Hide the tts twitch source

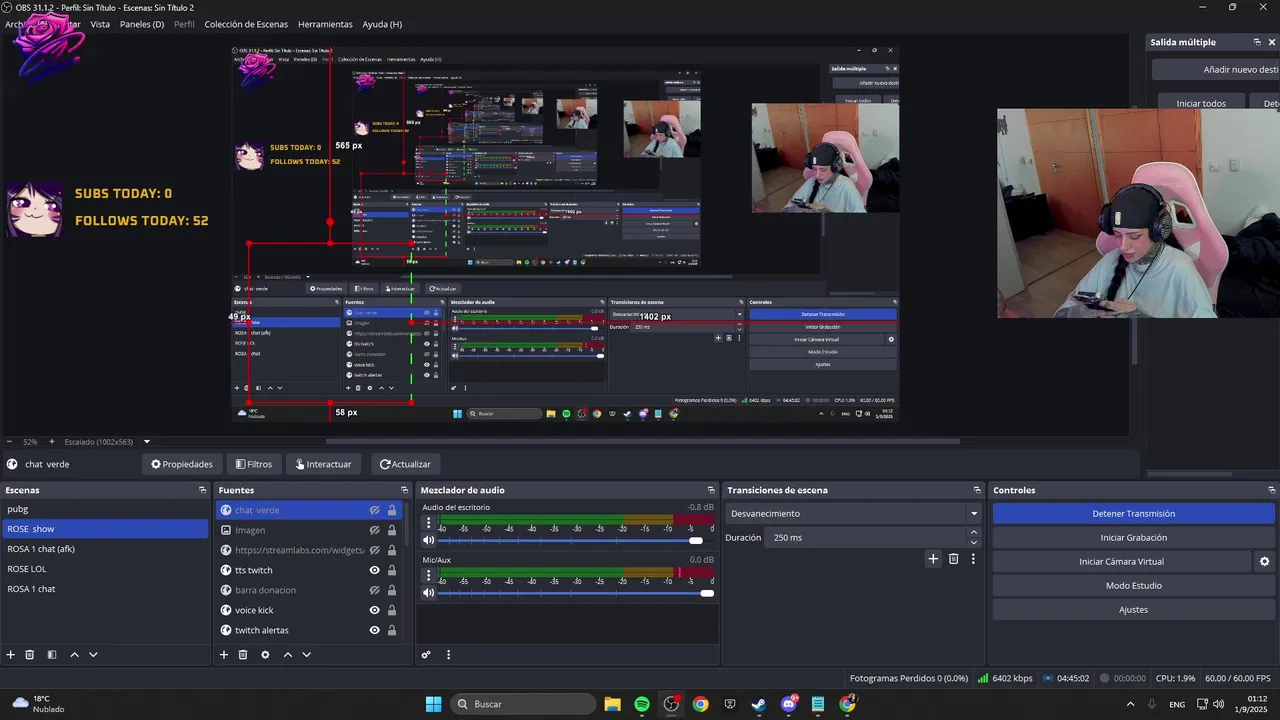(x=375, y=570)
